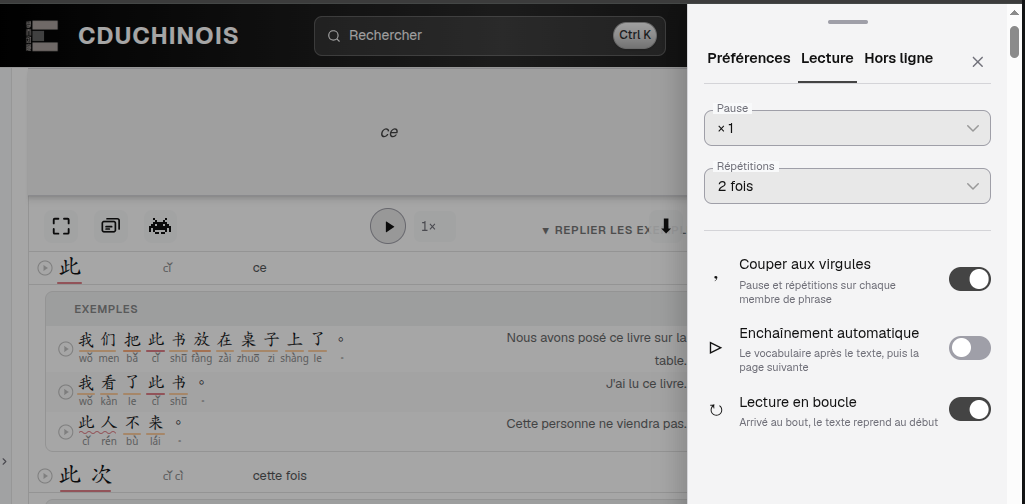Click the download arrow icon

pyautogui.click(x=666, y=227)
